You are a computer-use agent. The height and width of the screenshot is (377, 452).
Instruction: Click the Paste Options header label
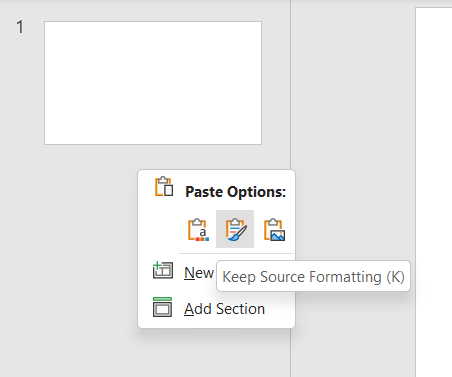[236, 192]
